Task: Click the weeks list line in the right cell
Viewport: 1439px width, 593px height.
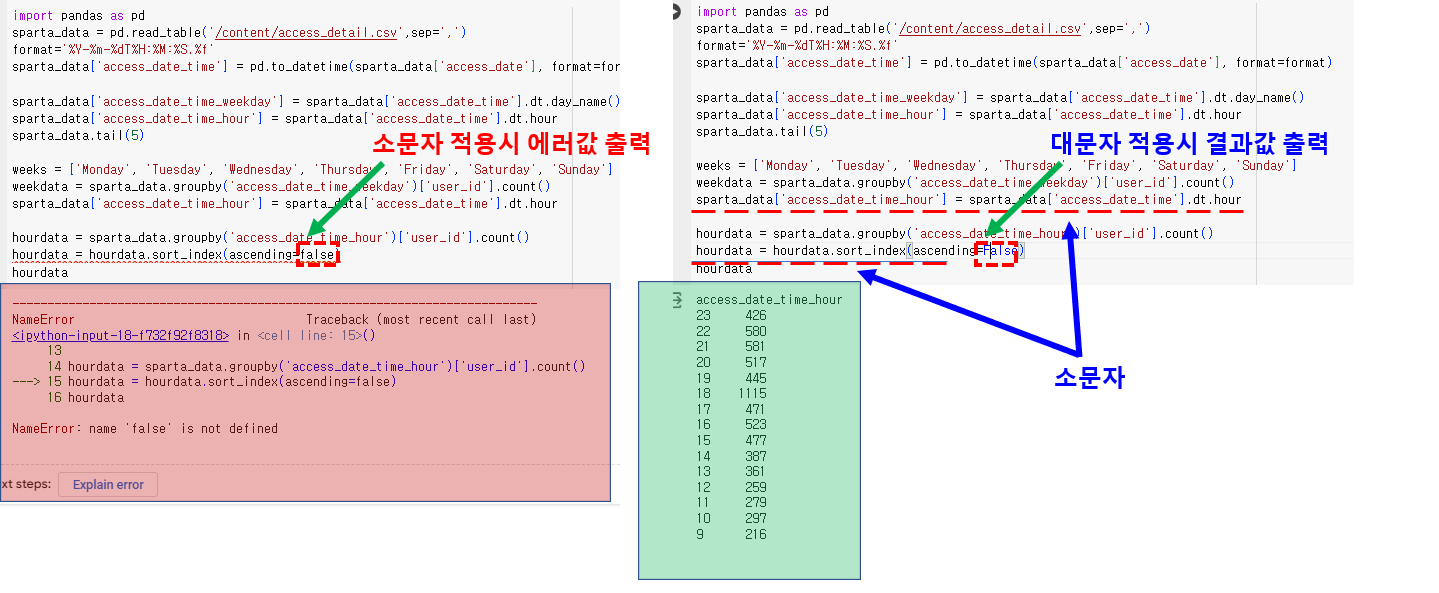Action: point(996,166)
